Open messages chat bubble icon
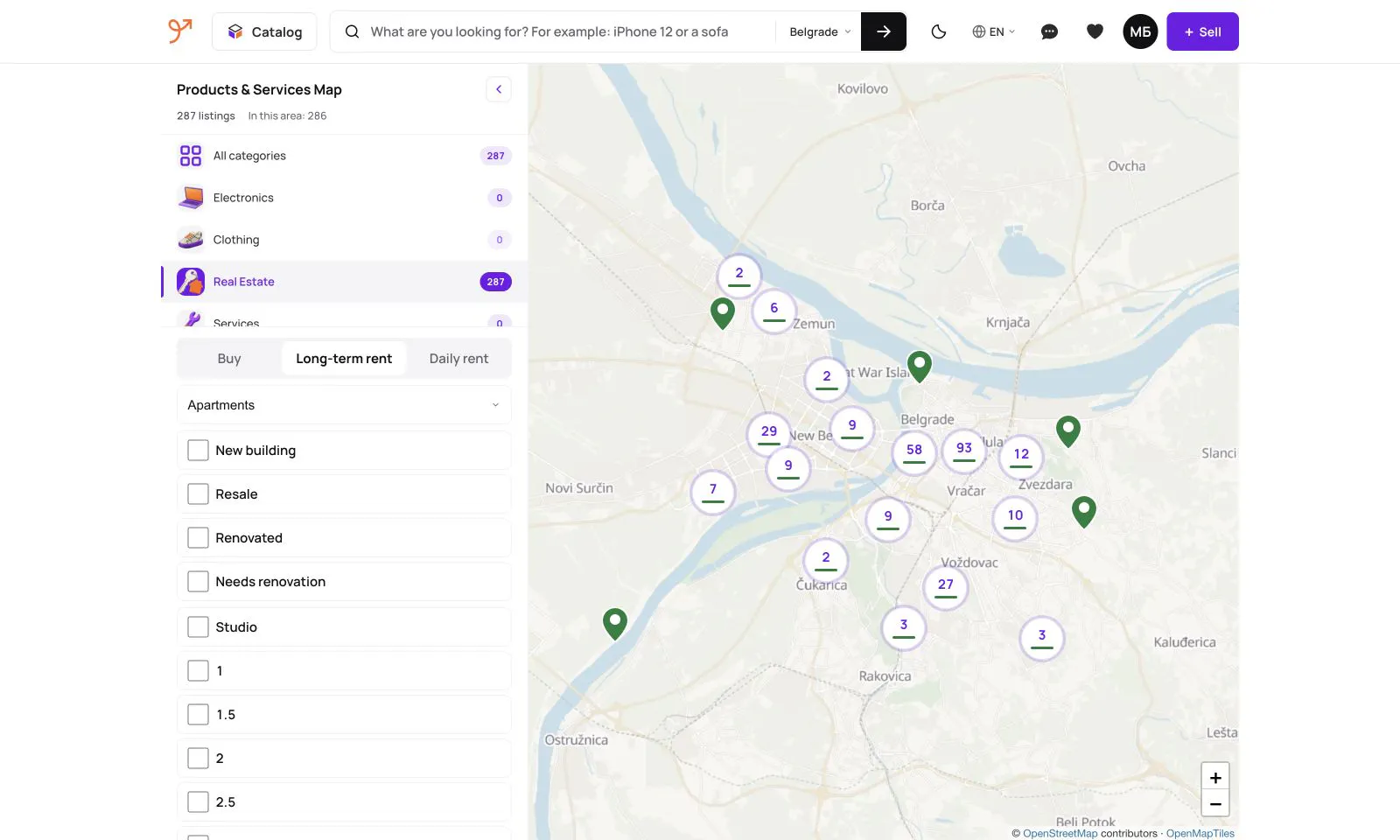The width and height of the screenshot is (1400, 840). pyautogui.click(x=1049, y=31)
